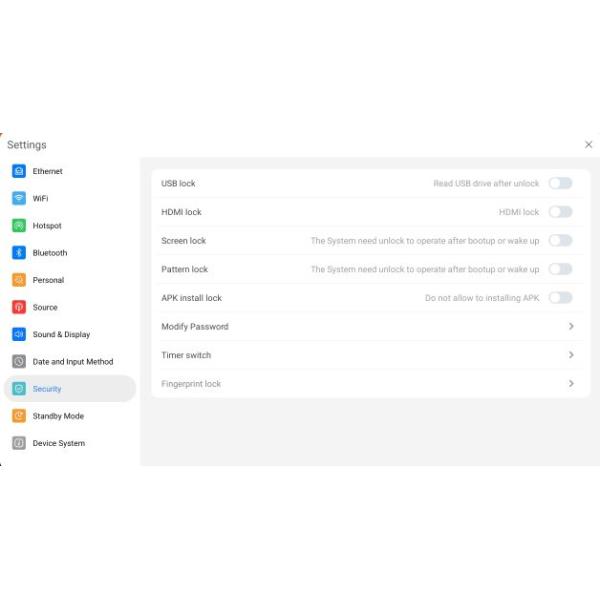Image resolution: width=600 pixels, height=600 pixels.
Task: Open the orange Personal icon
Action: (x=19, y=280)
